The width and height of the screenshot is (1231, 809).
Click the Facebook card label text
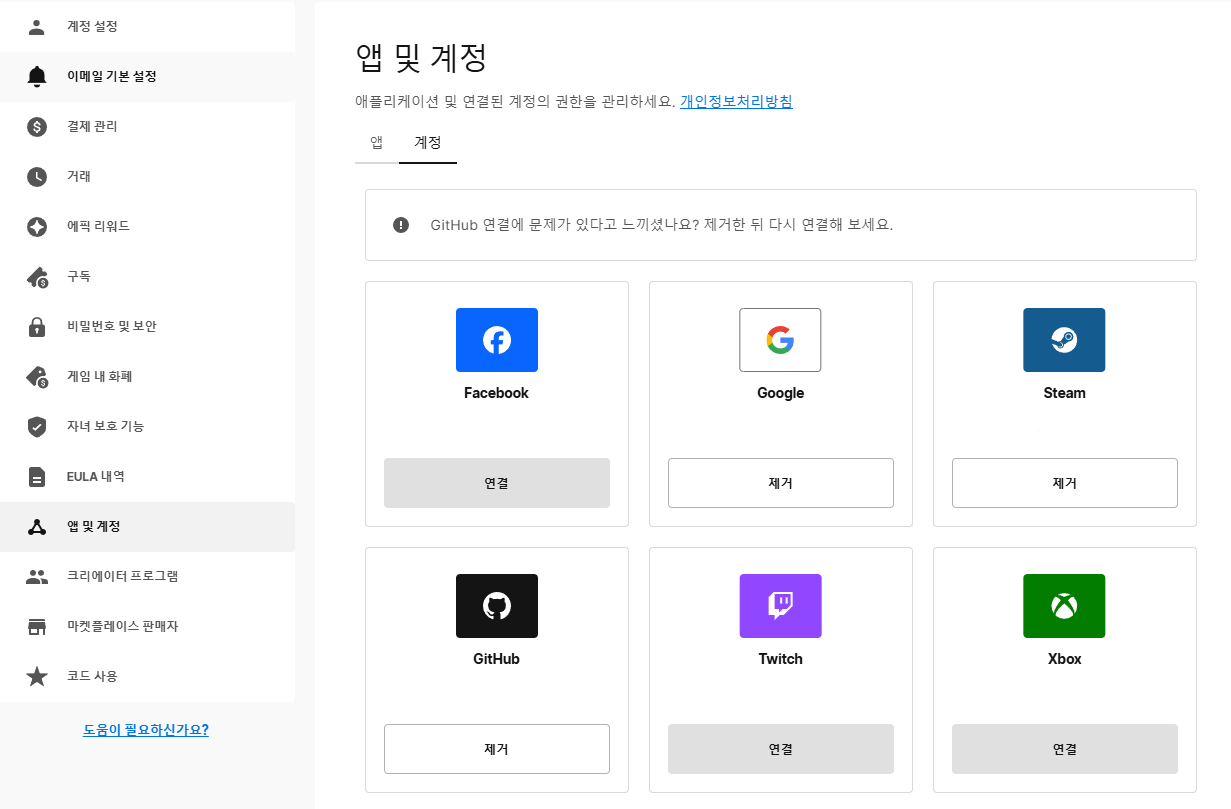[496, 393]
